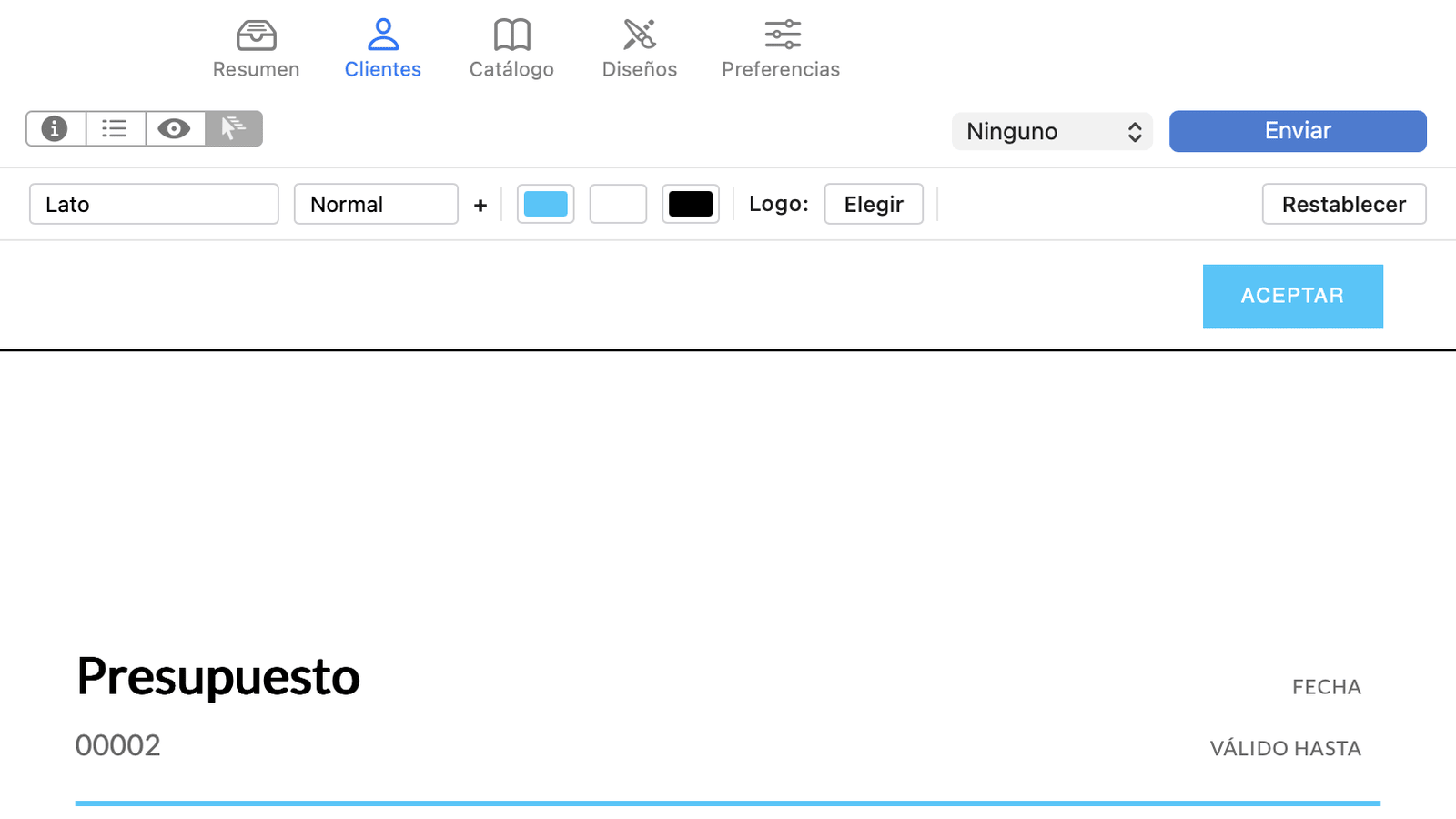
Task: Toggle the eye preview segment
Action: (x=175, y=129)
